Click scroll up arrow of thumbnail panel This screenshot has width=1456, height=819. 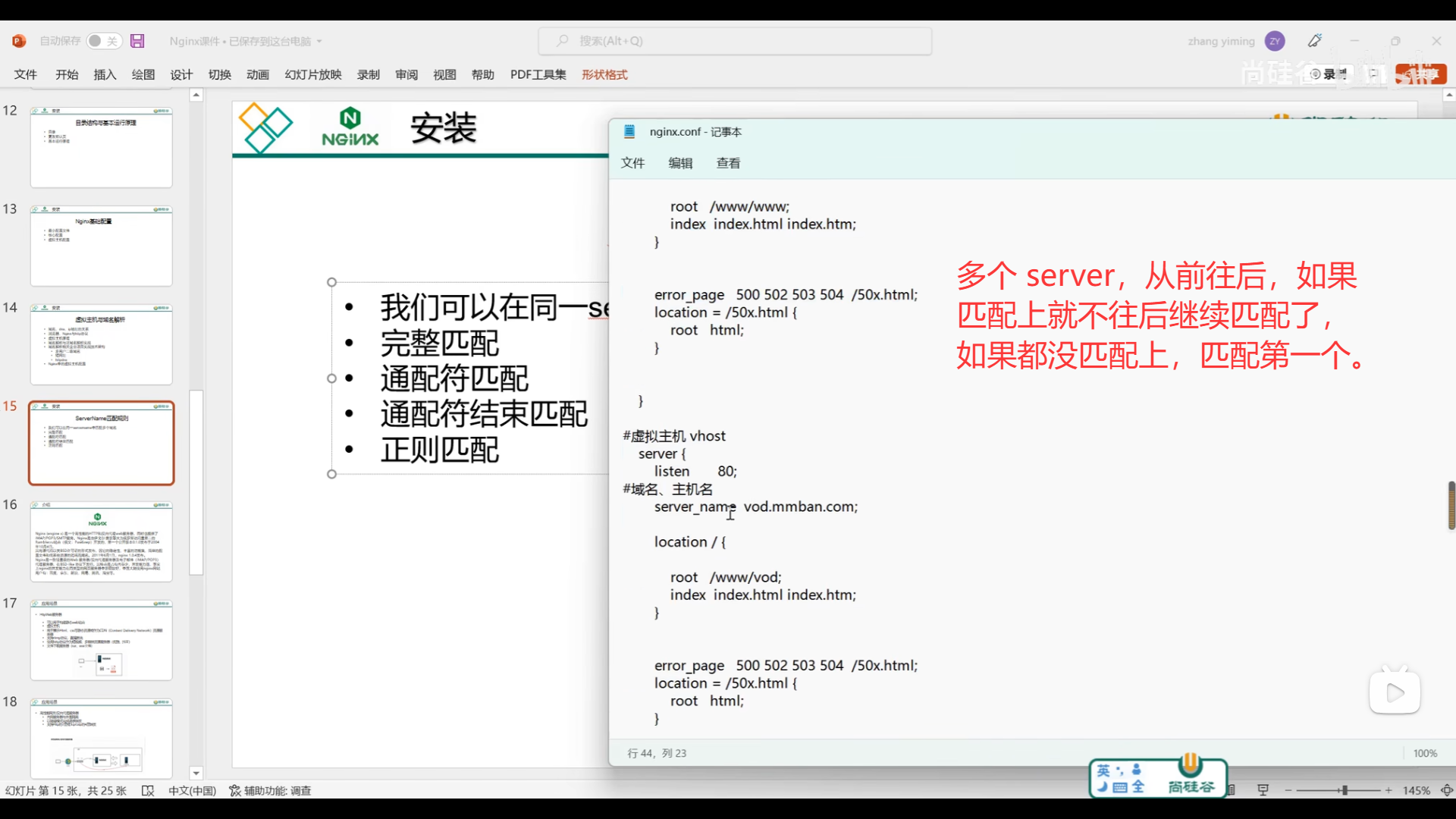(x=196, y=96)
